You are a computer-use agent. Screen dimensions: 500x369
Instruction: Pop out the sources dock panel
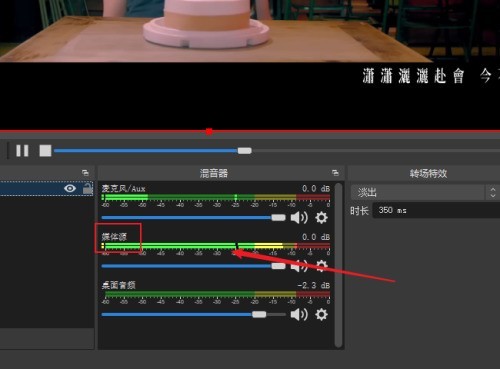click(85, 173)
